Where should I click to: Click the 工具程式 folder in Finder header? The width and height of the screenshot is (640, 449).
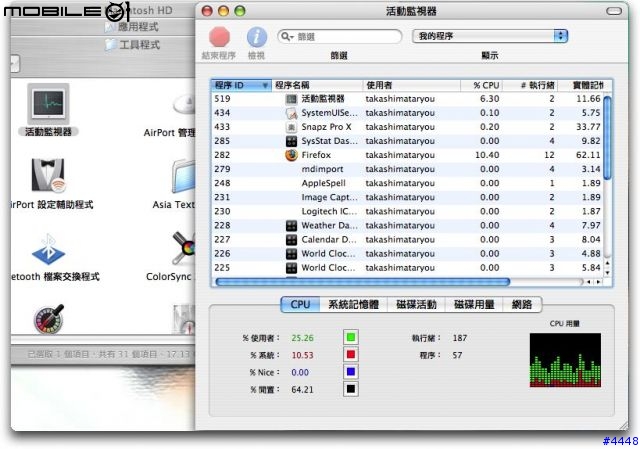click(x=132, y=44)
